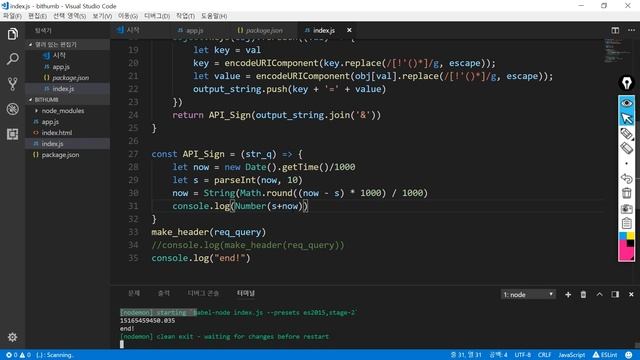This screenshot has height=360, width=640.
Task: Move panel position icon in terminal bar
Action: (x=615, y=294)
